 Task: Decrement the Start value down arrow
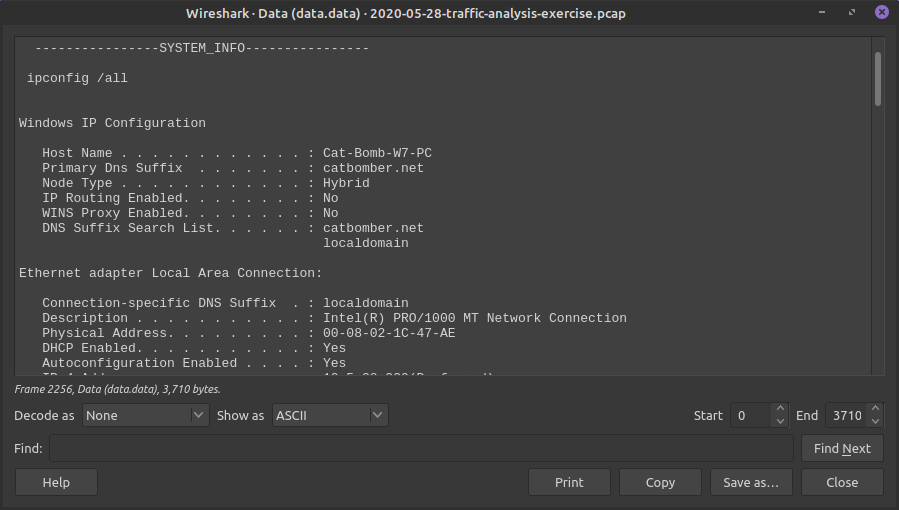click(x=780, y=421)
